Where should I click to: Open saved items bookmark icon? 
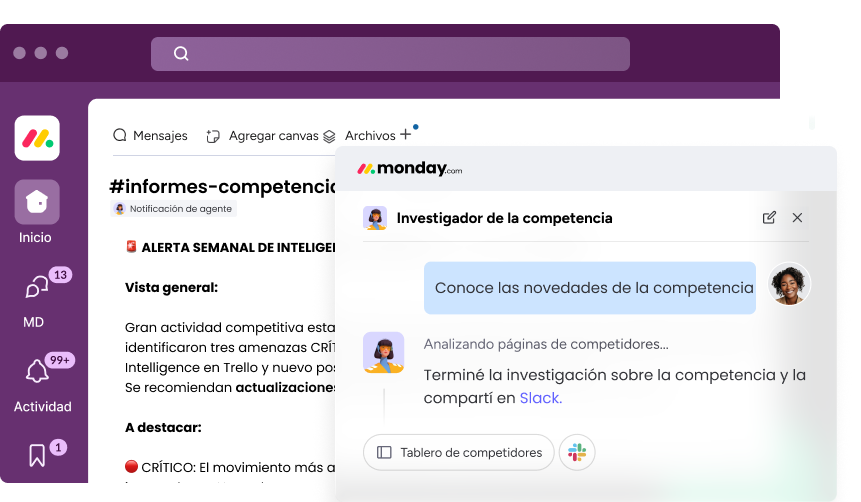pyautogui.click(x=37, y=455)
